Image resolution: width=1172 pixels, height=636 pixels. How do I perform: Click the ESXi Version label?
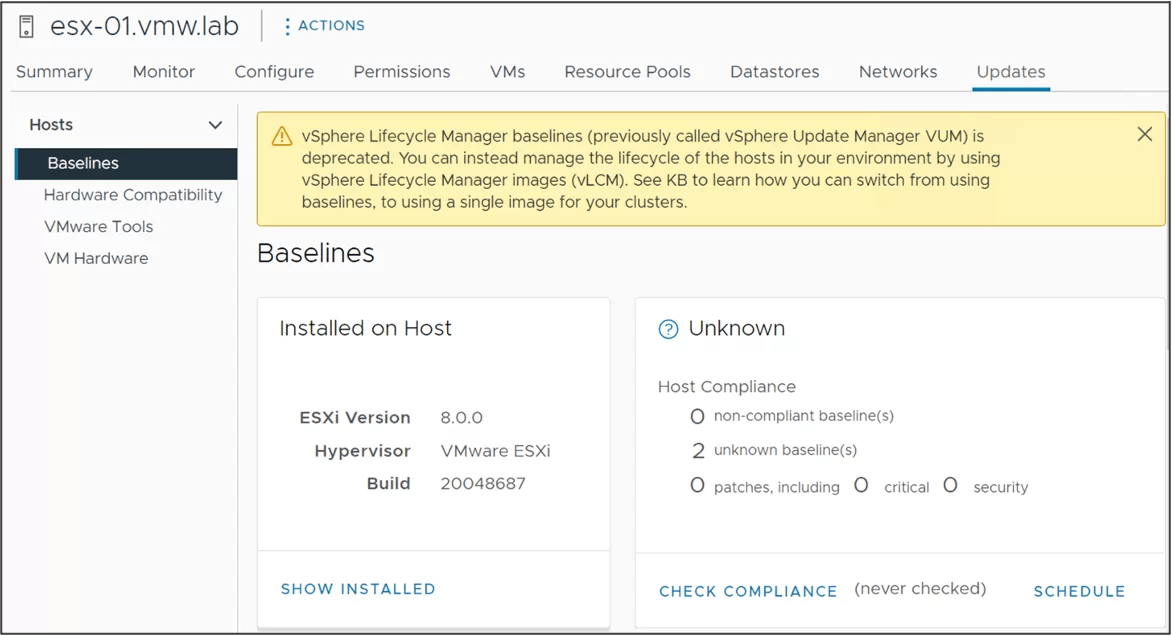click(355, 418)
